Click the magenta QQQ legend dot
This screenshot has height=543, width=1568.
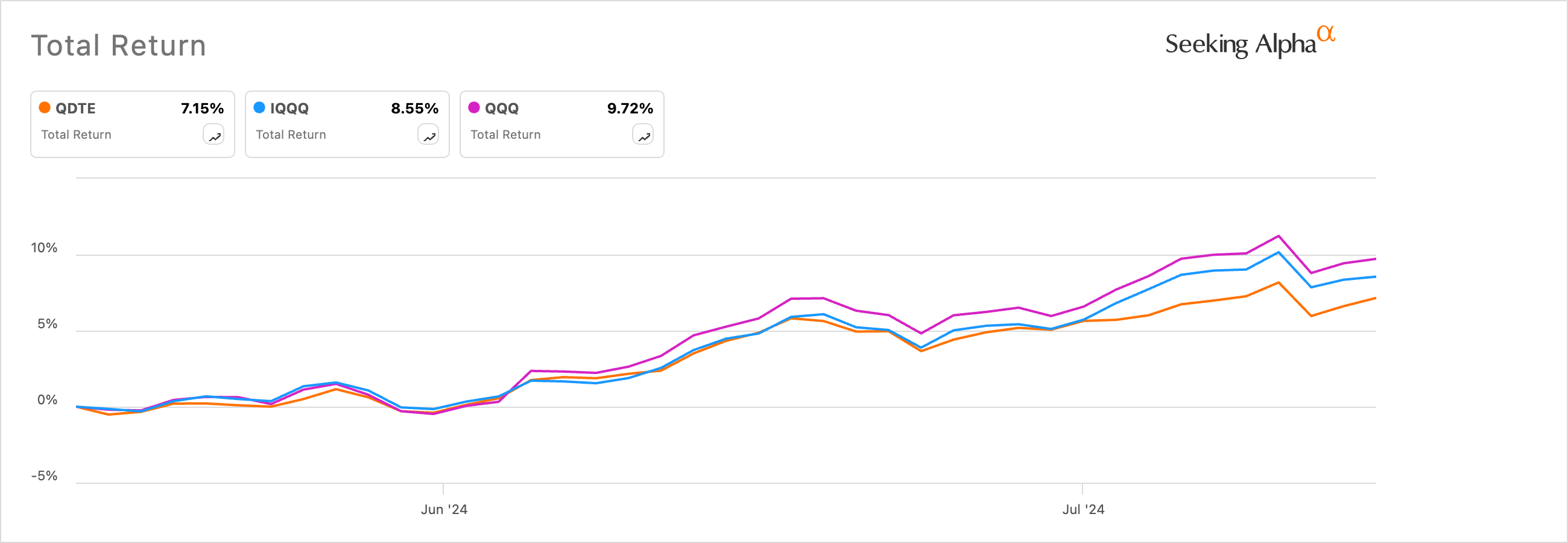pyautogui.click(x=474, y=108)
